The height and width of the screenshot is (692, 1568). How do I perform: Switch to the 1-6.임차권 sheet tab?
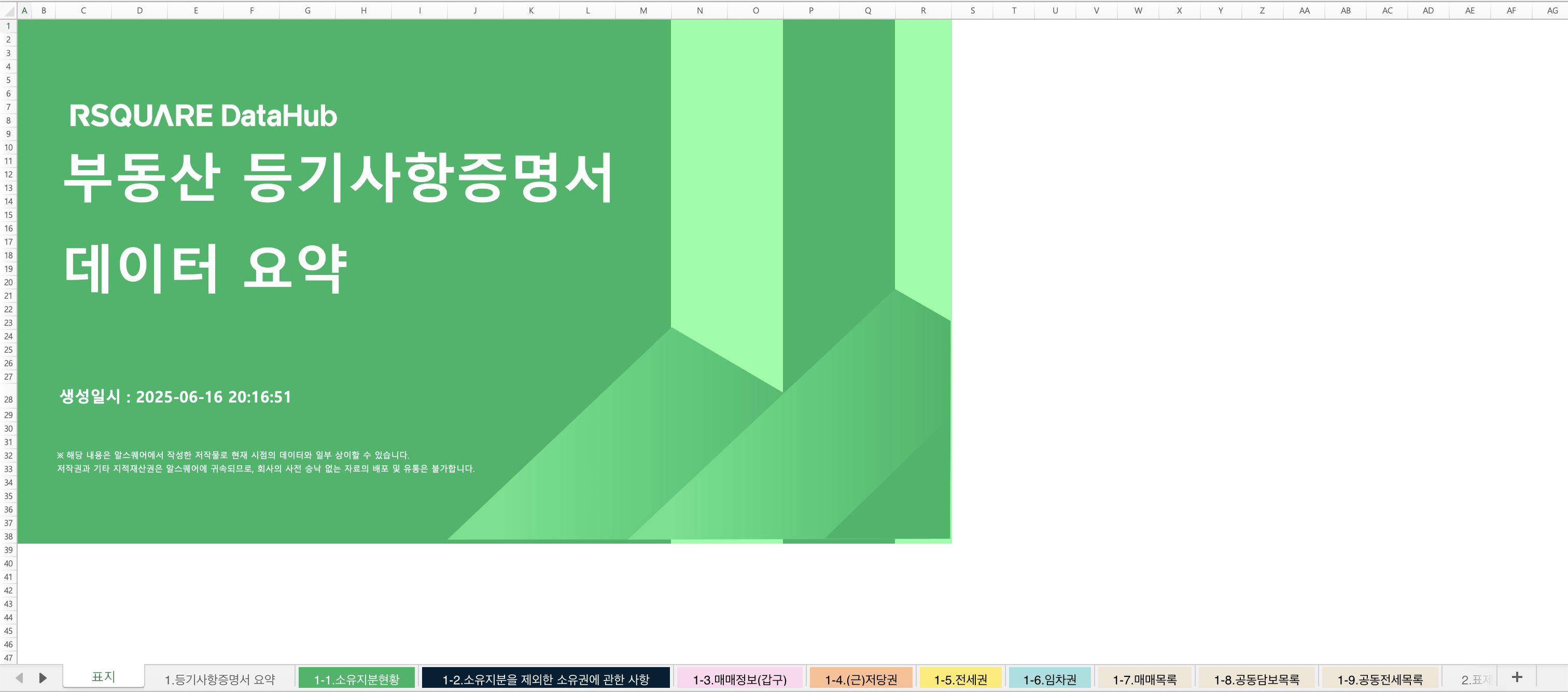point(1049,679)
